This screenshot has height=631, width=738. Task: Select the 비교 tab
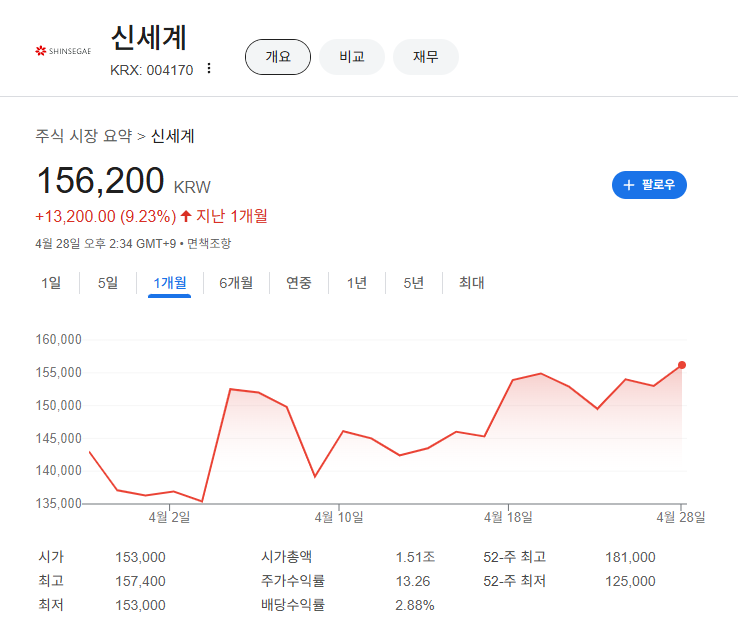[352, 57]
